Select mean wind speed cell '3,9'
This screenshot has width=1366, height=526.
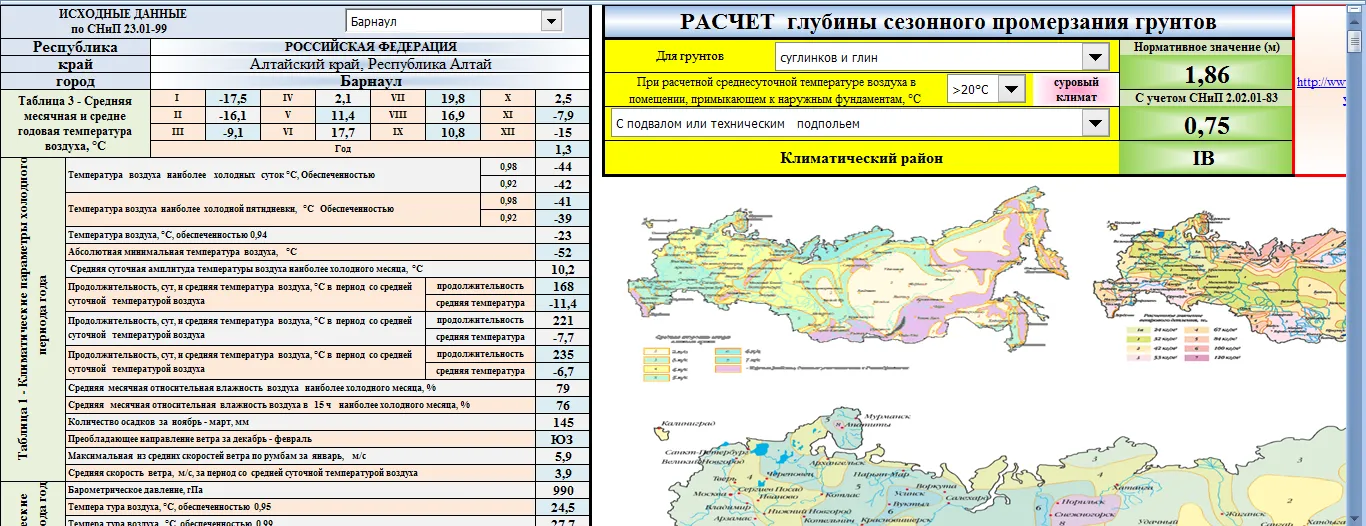pyautogui.click(x=563, y=473)
